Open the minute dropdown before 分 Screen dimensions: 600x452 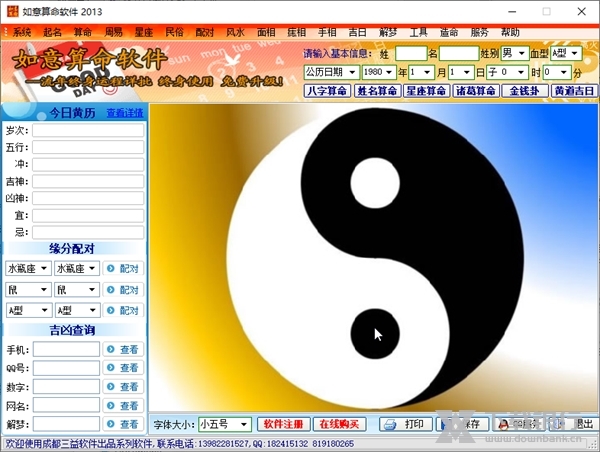click(x=557, y=72)
